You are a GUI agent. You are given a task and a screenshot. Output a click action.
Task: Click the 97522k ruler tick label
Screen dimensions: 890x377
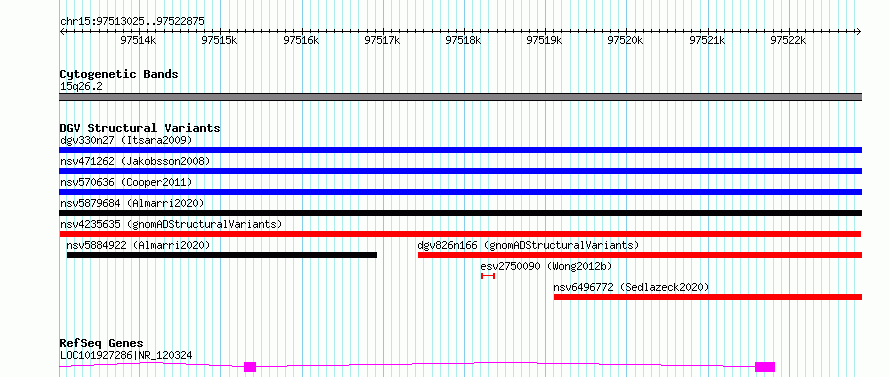(788, 40)
